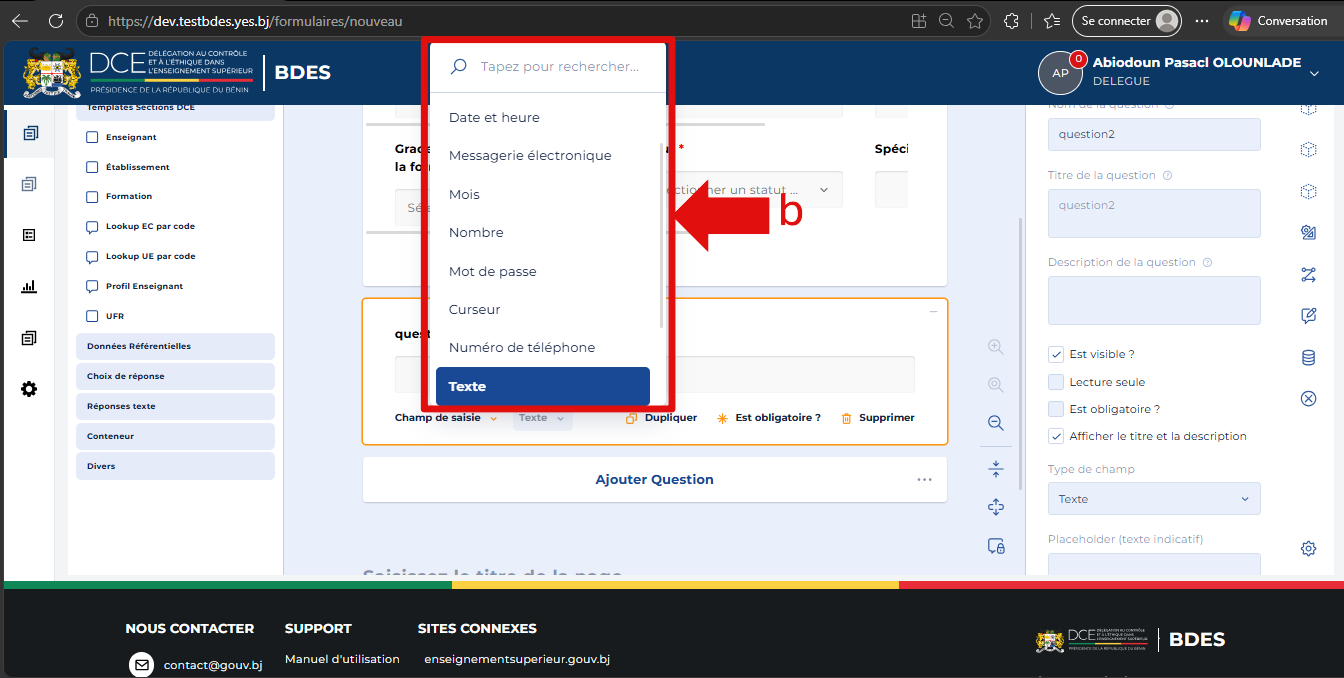Select Messagerie électronique from the list
This screenshot has height=678, width=1344.
pyautogui.click(x=543, y=156)
